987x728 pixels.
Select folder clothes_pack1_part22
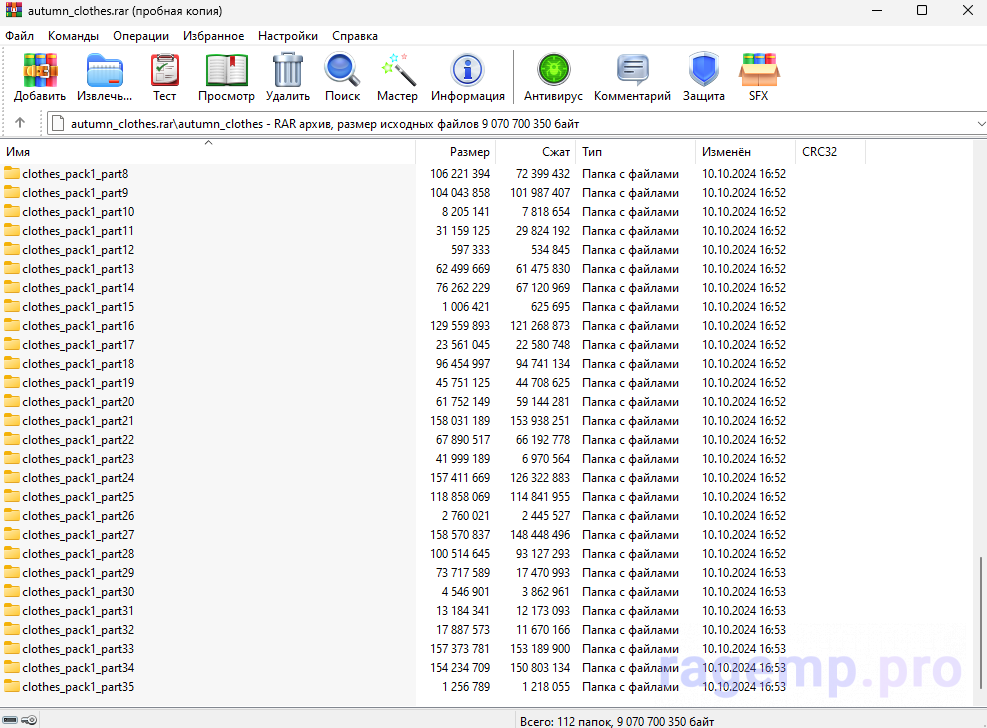pos(78,439)
